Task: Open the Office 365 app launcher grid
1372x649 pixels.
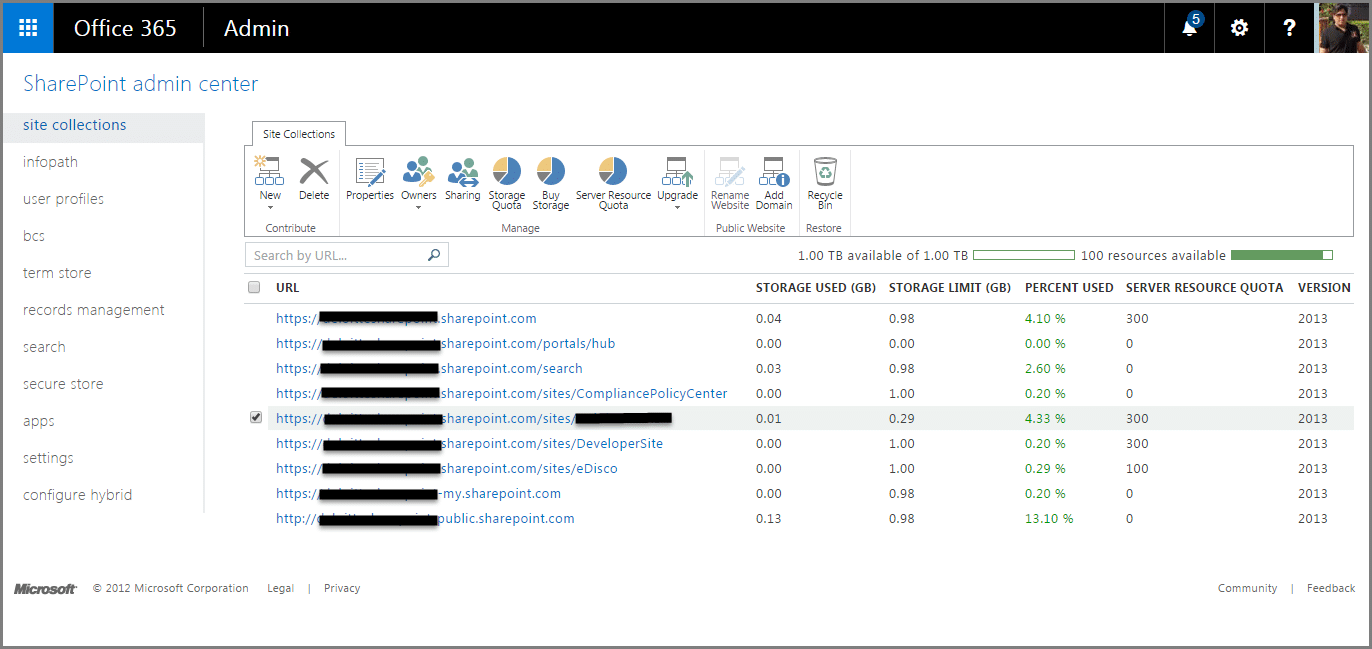Action: pyautogui.click(x=28, y=28)
